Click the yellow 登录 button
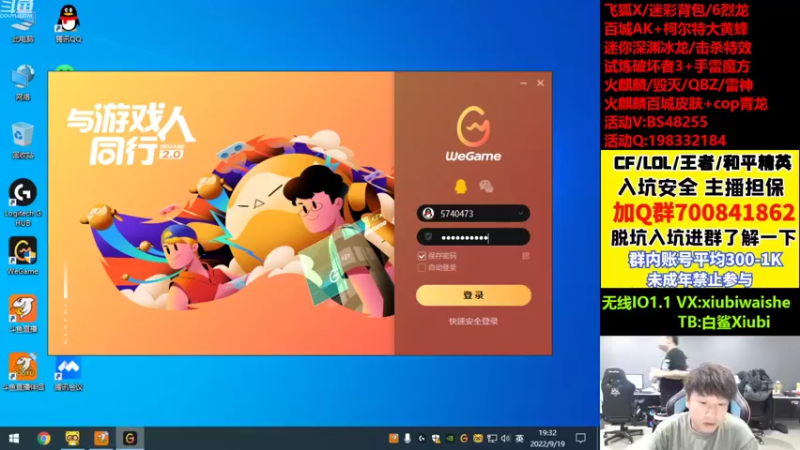This screenshot has width=800, height=450. pos(473,295)
